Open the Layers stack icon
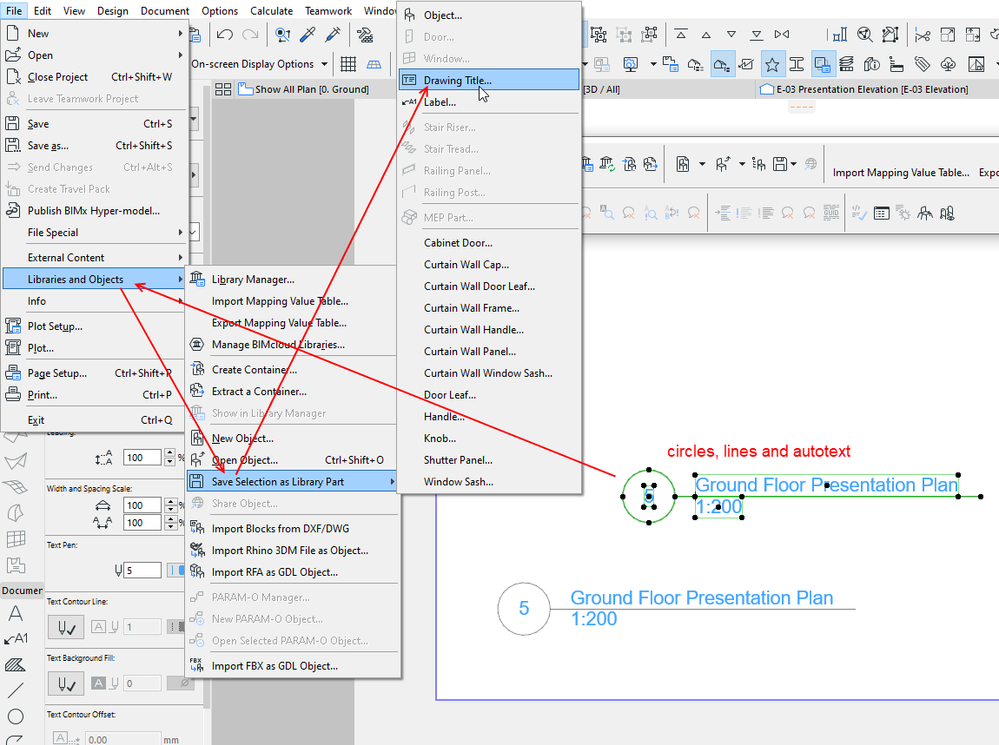Image resolution: width=999 pixels, height=745 pixels. point(846,64)
